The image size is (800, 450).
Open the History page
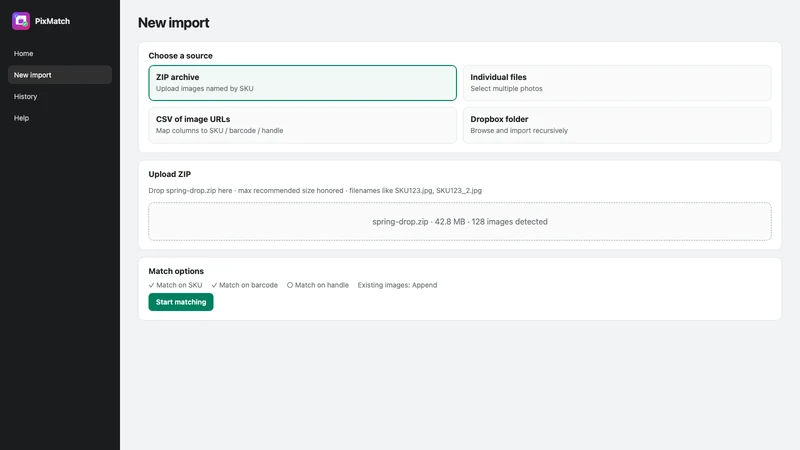pyautogui.click(x=60, y=96)
